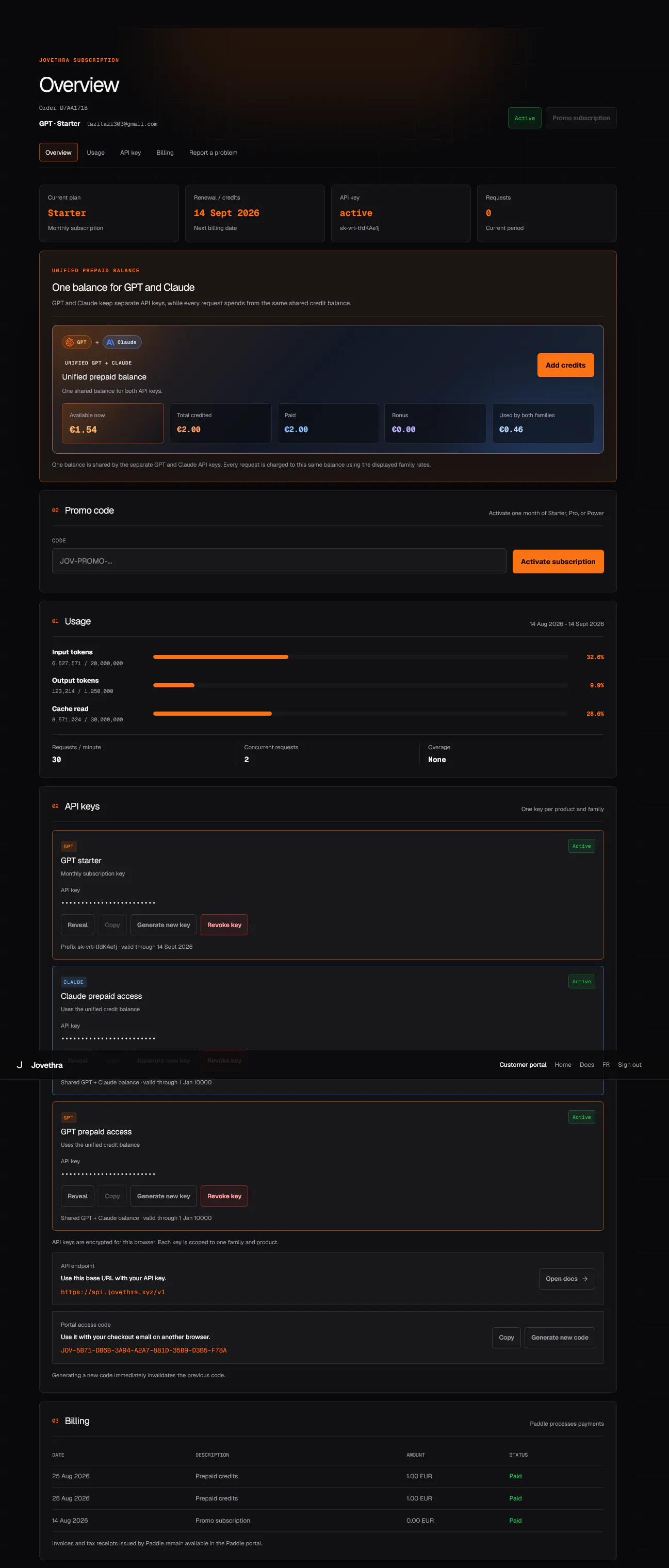The image size is (669, 1568).
Task: Click the Jovethra J logo icon
Action: 20,1065
